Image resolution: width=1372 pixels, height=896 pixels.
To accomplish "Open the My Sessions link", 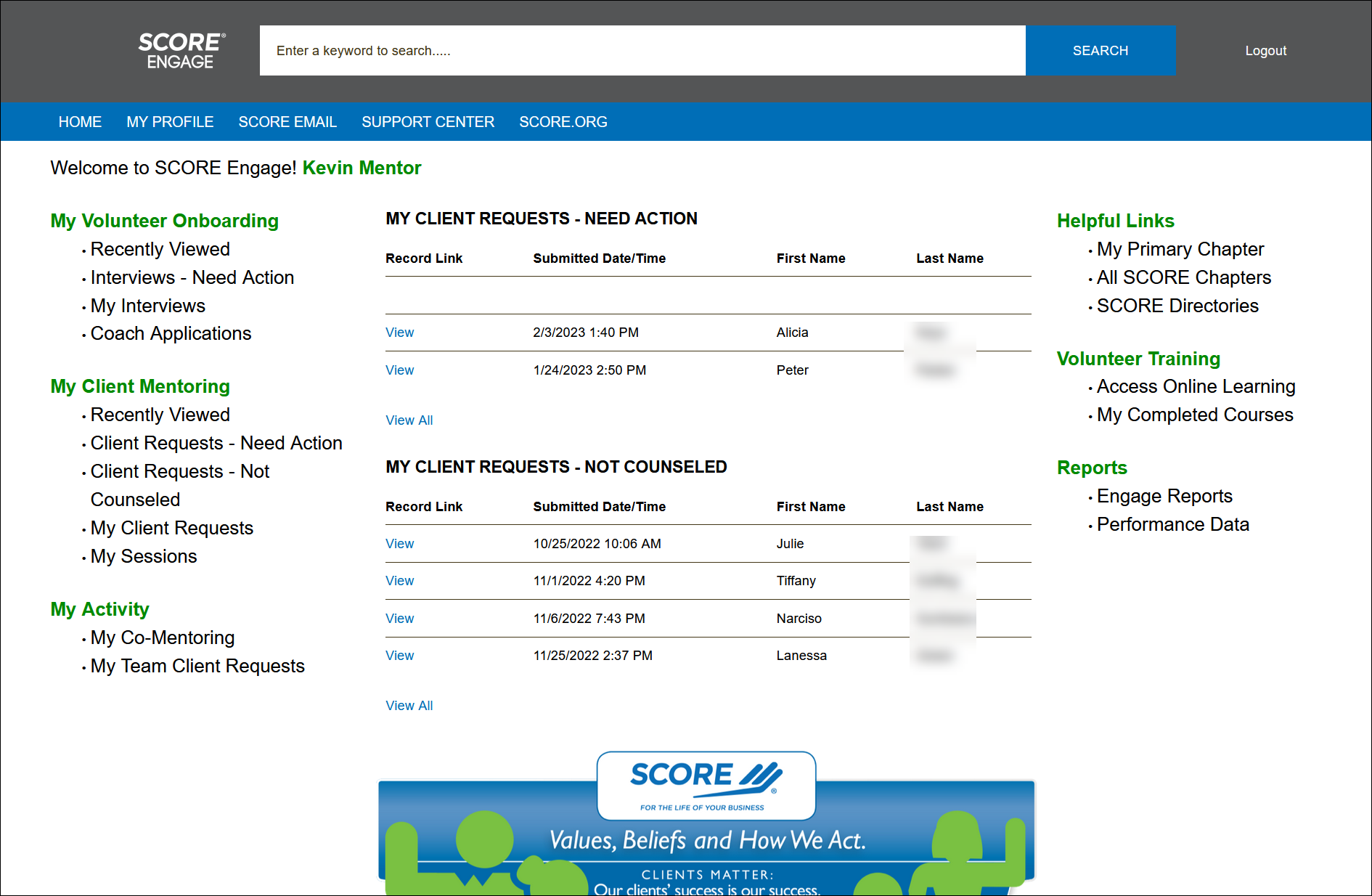I will click(144, 556).
